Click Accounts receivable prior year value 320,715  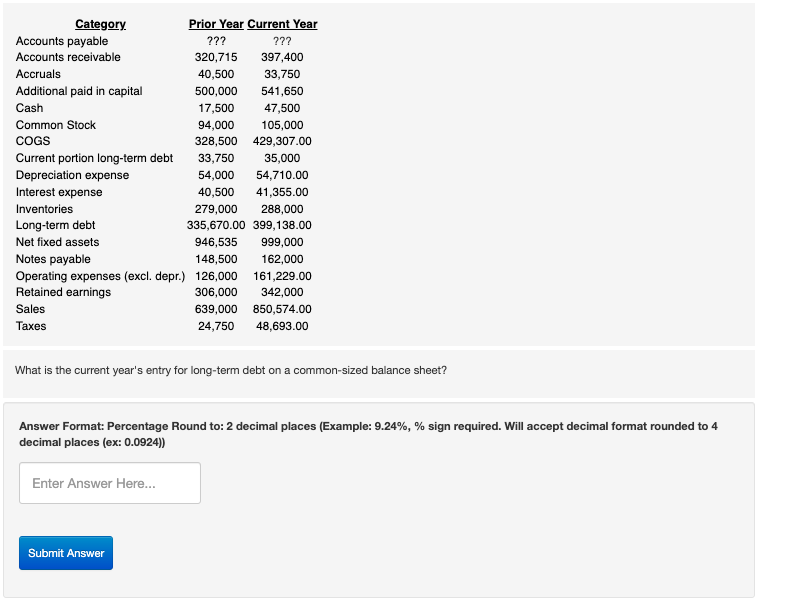point(216,57)
